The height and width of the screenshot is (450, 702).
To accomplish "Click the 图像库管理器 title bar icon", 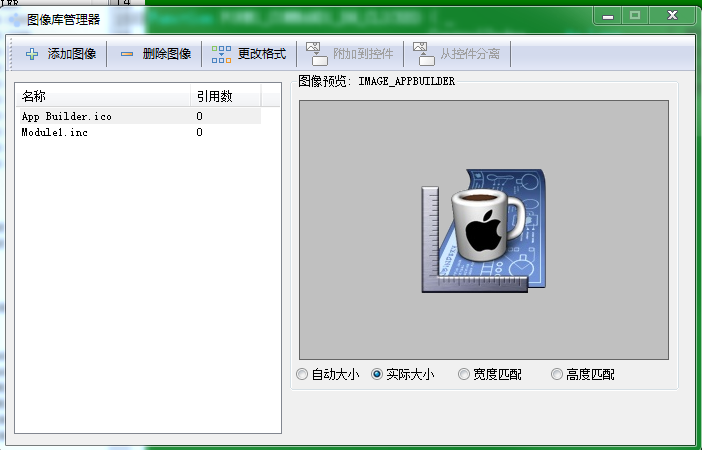I will [15, 20].
